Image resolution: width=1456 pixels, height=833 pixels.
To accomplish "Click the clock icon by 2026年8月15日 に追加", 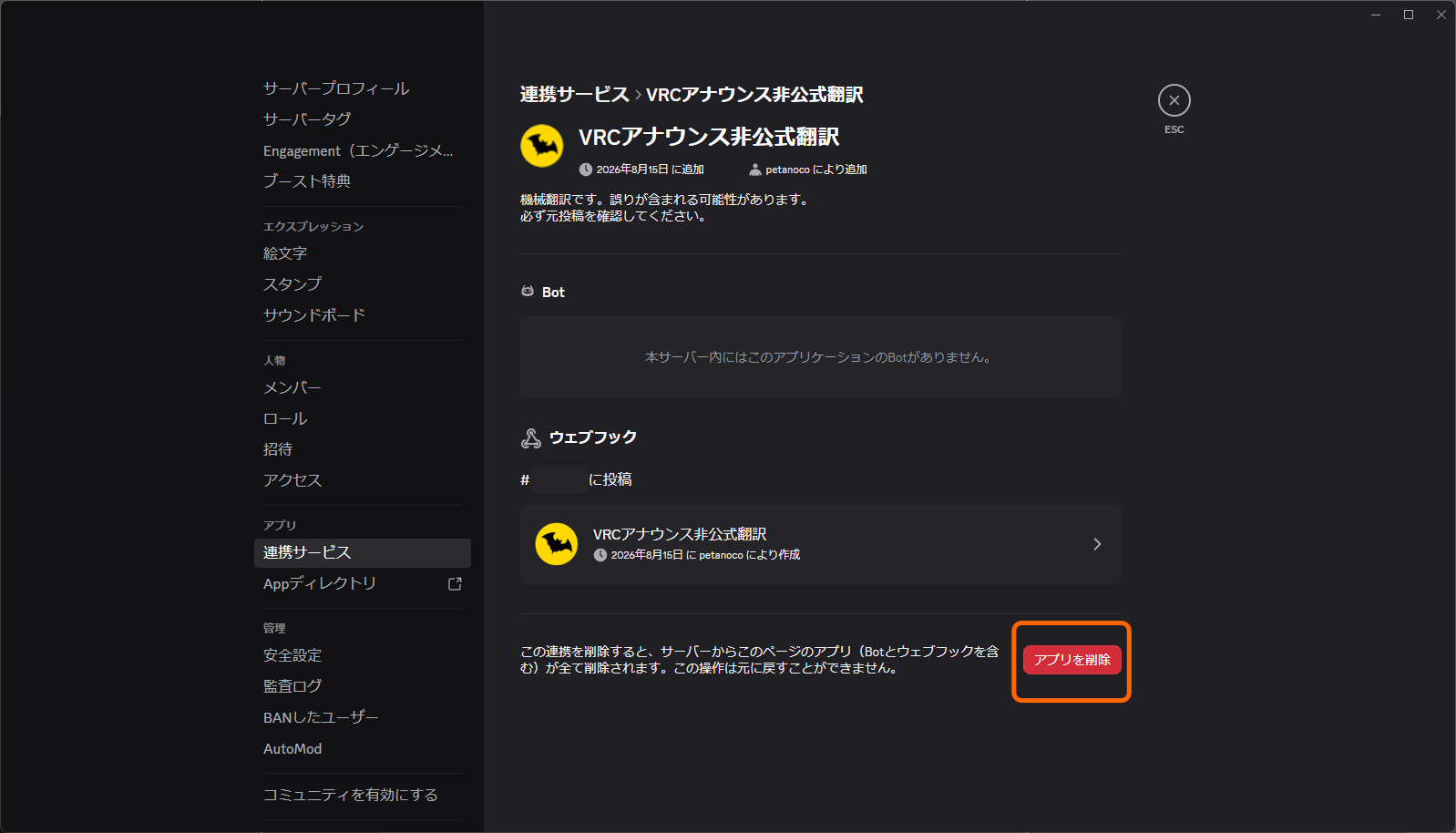I will [586, 170].
